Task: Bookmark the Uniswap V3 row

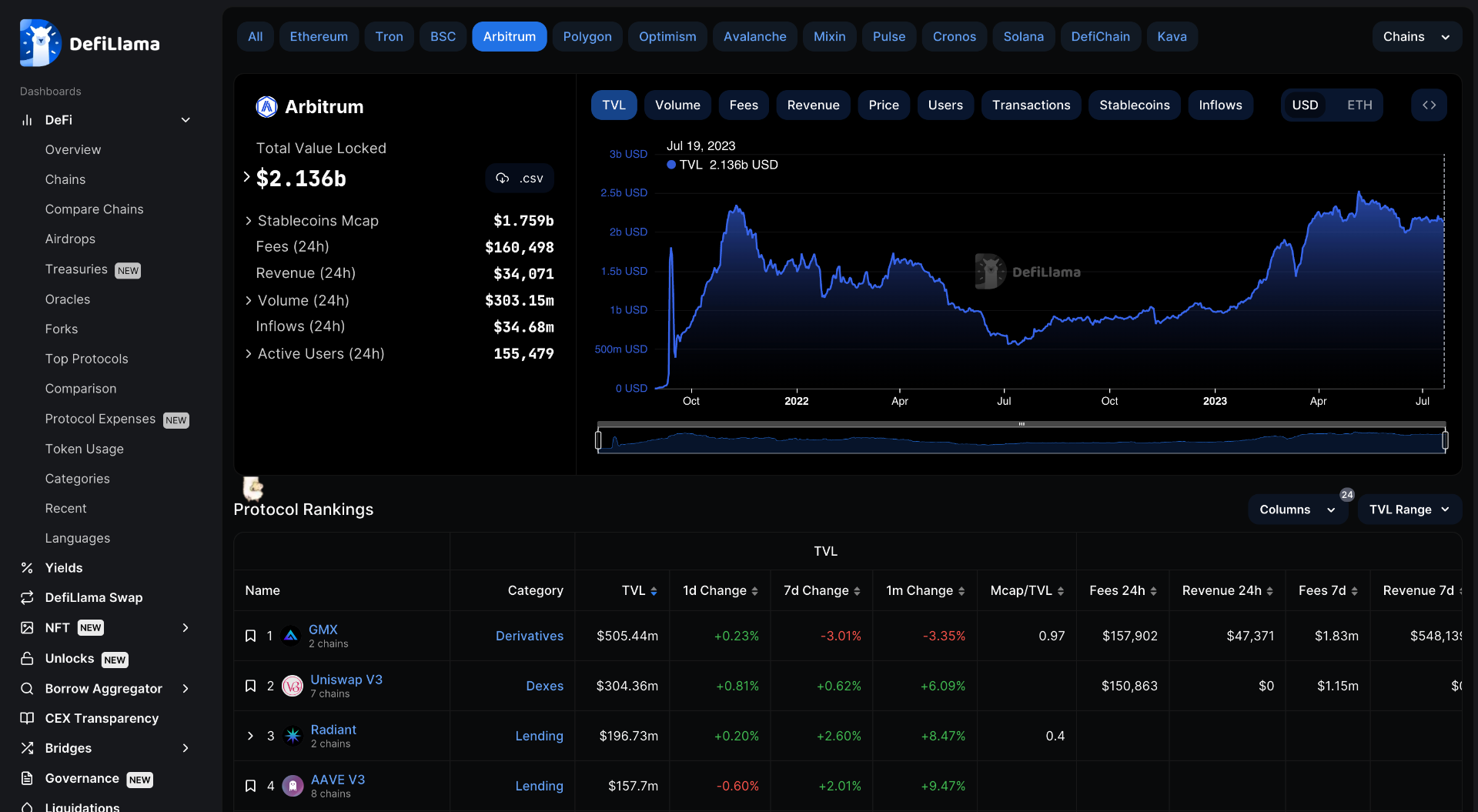Action: pos(250,686)
